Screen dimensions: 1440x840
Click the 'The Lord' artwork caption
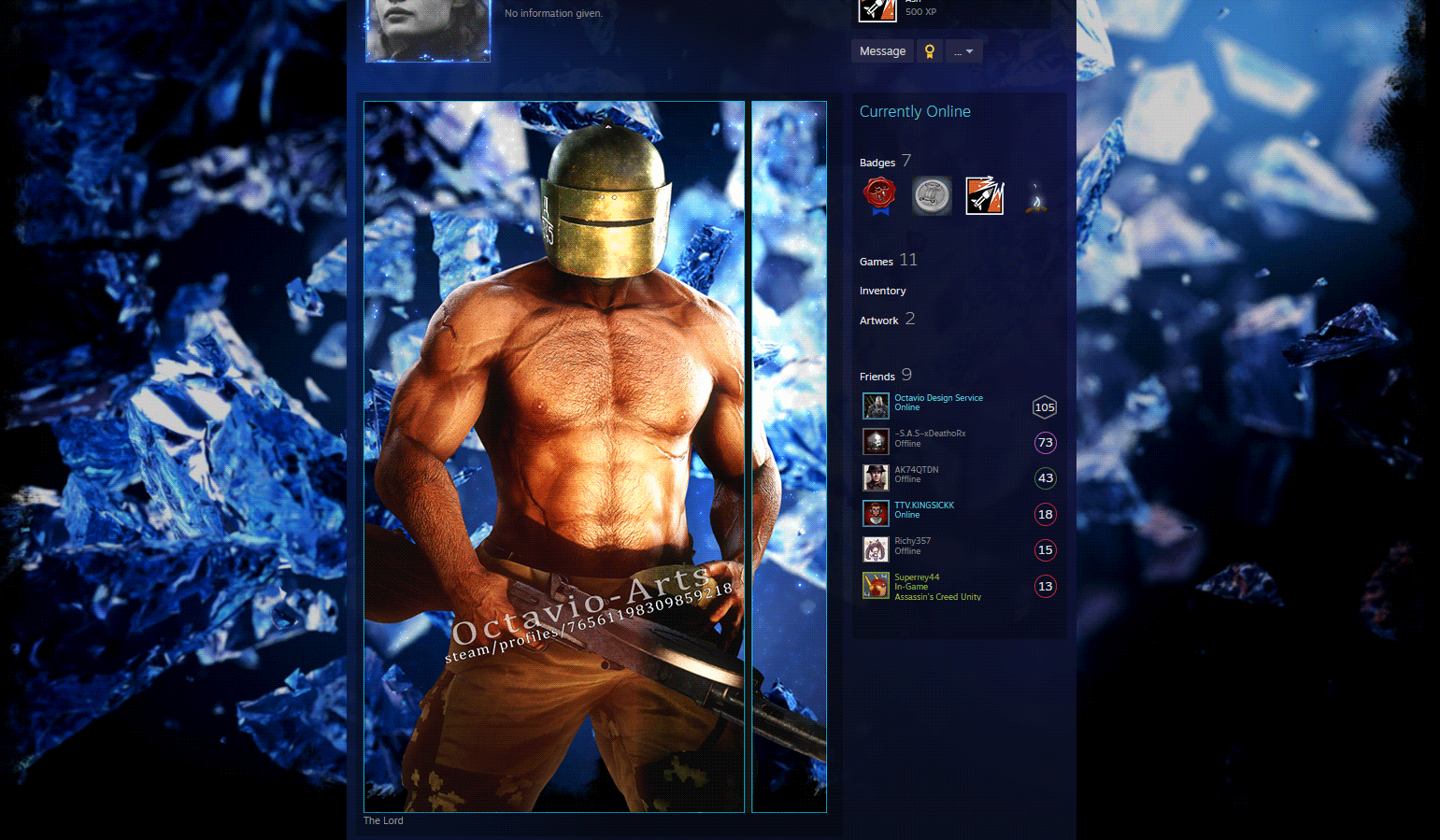383,820
